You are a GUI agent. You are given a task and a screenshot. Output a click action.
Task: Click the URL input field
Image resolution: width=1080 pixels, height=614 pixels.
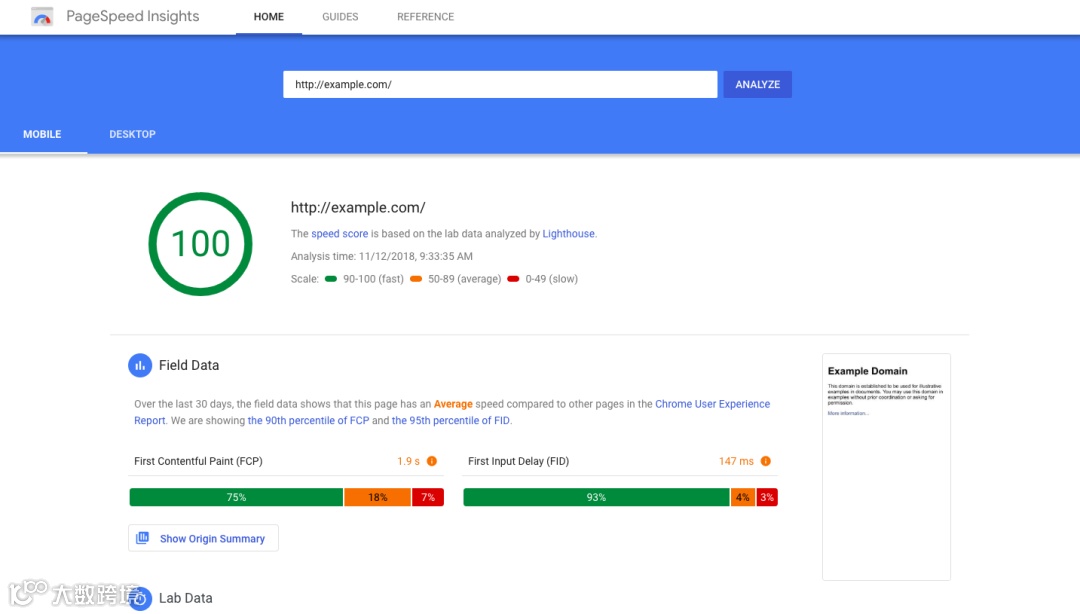500,84
